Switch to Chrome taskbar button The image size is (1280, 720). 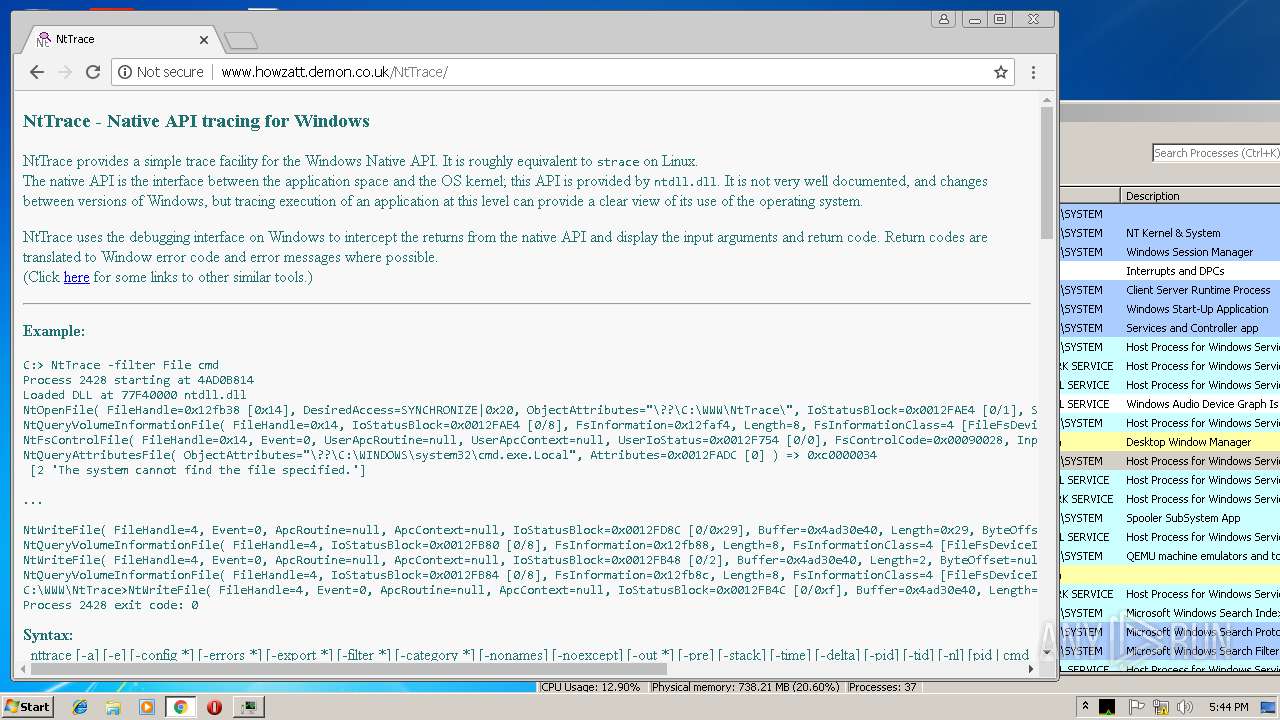tap(180, 707)
